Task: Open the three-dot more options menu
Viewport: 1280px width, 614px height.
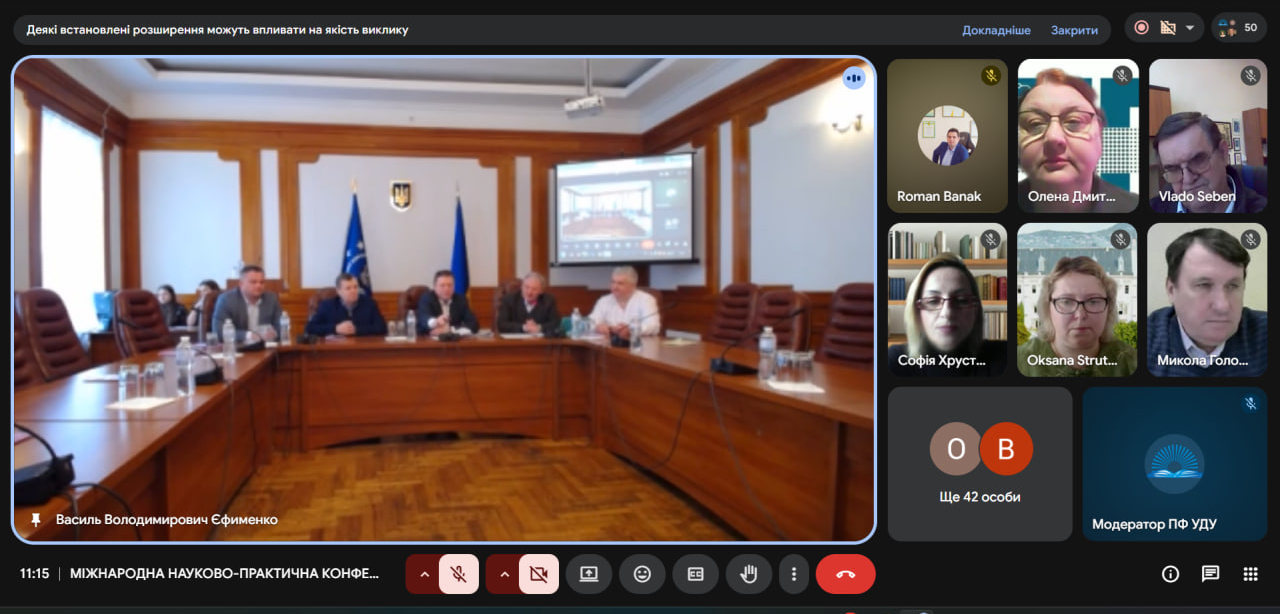Action: (794, 574)
